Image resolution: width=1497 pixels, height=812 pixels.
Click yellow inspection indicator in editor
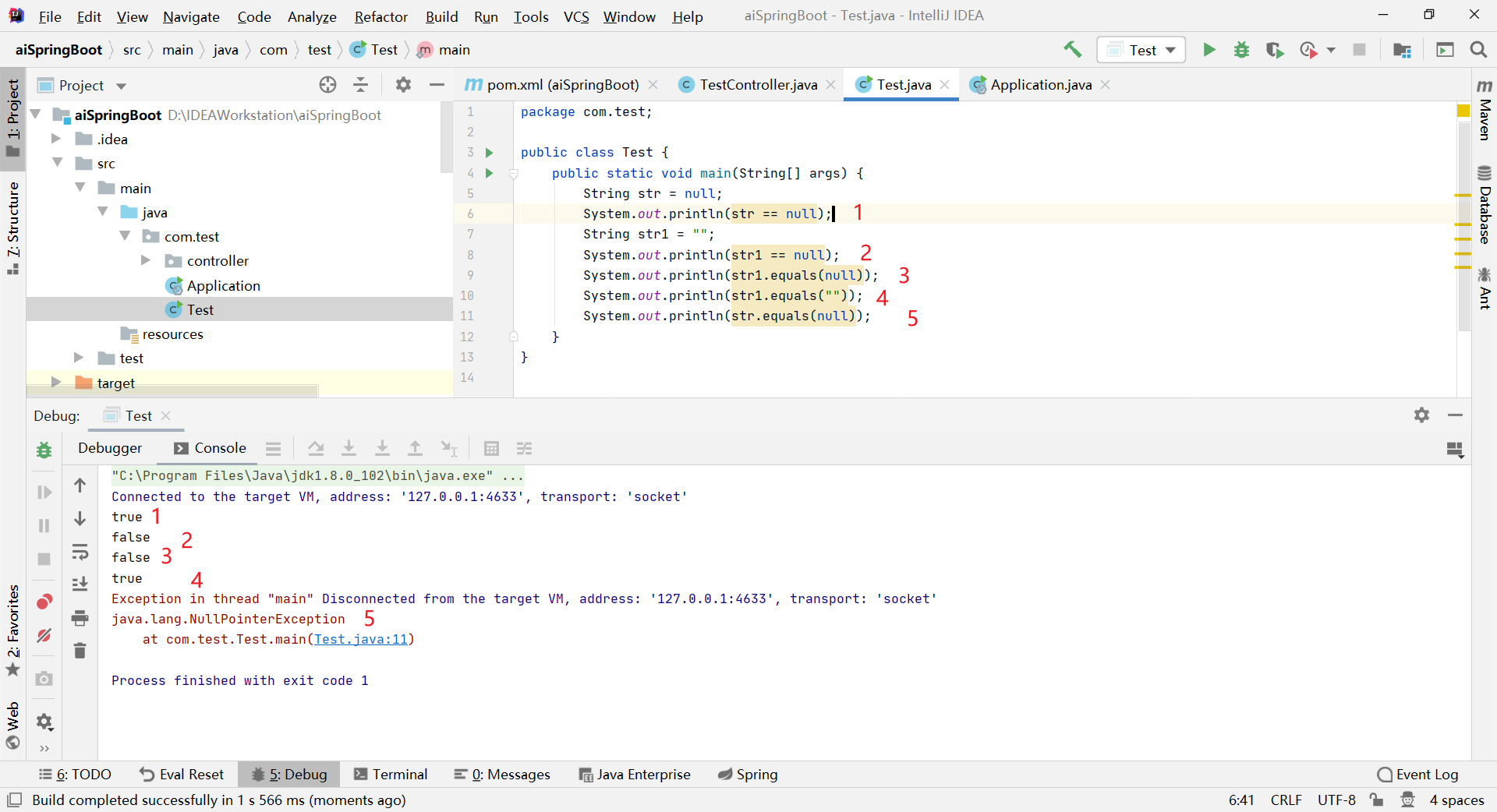click(1463, 111)
